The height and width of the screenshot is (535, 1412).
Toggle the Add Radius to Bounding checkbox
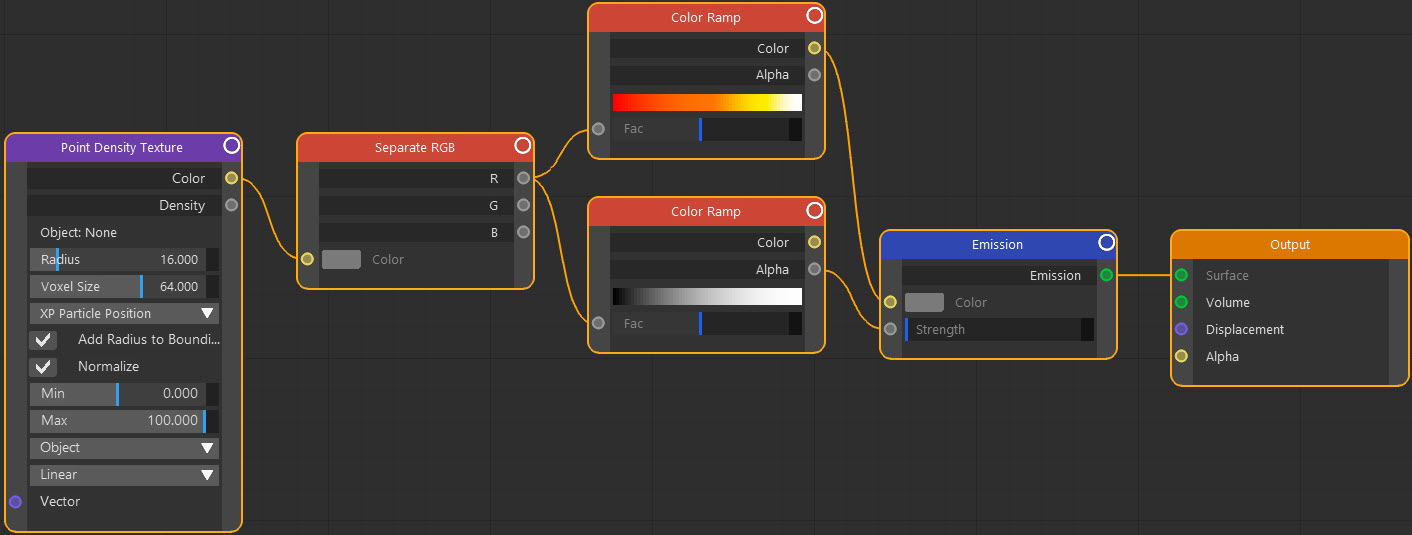point(43,340)
